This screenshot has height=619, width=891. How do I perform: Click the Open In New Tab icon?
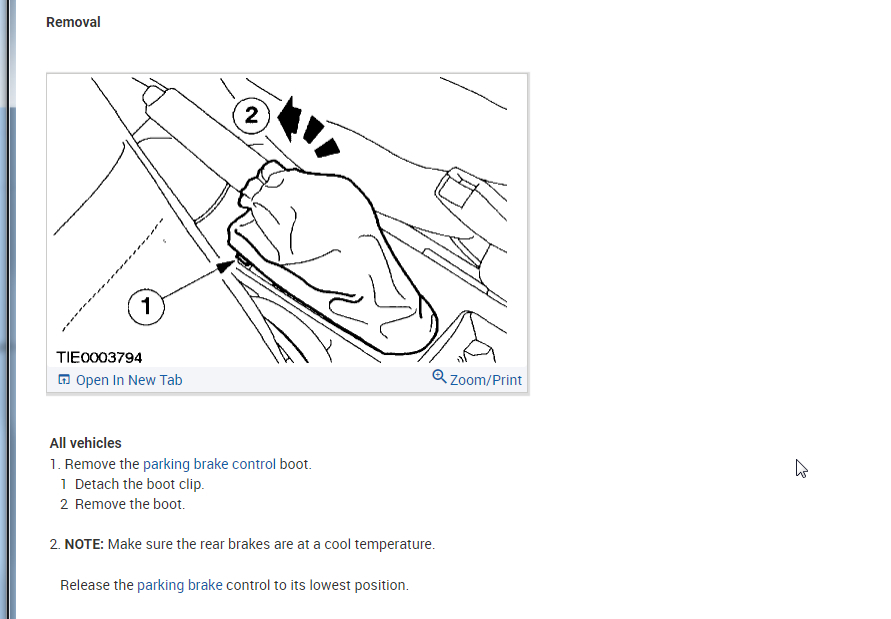(x=64, y=379)
